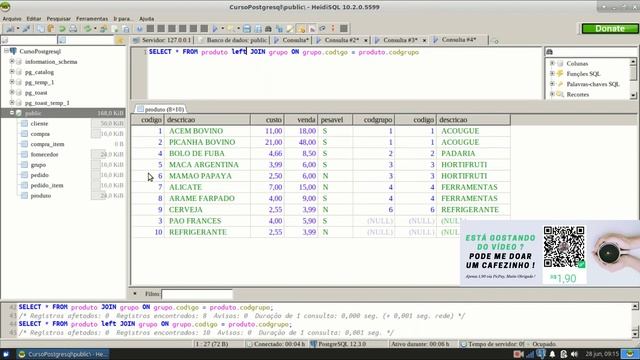Close the Consulta #3* tab
Screen dimensions: 640x360
[x=424, y=40]
